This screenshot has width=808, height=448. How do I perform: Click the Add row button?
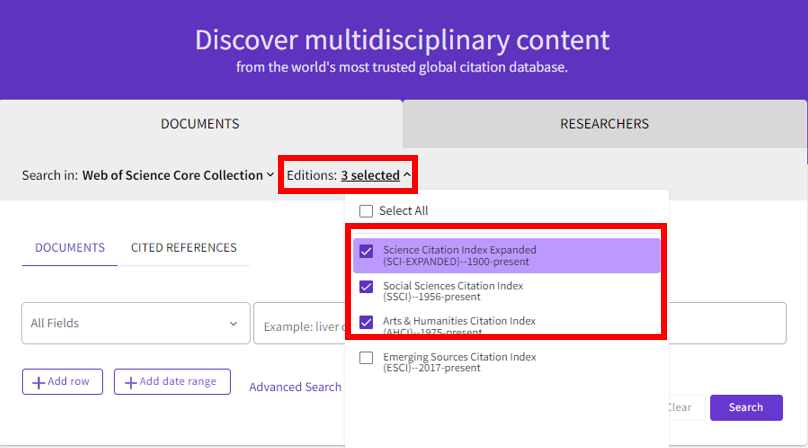coord(62,382)
